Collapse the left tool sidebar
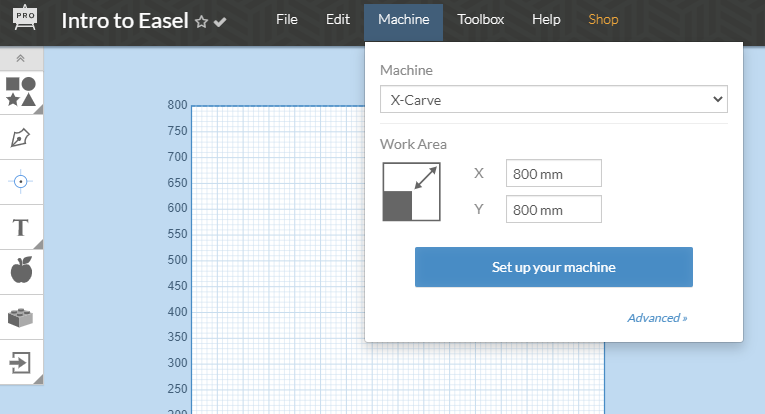 pyautogui.click(x=21, y=59)
